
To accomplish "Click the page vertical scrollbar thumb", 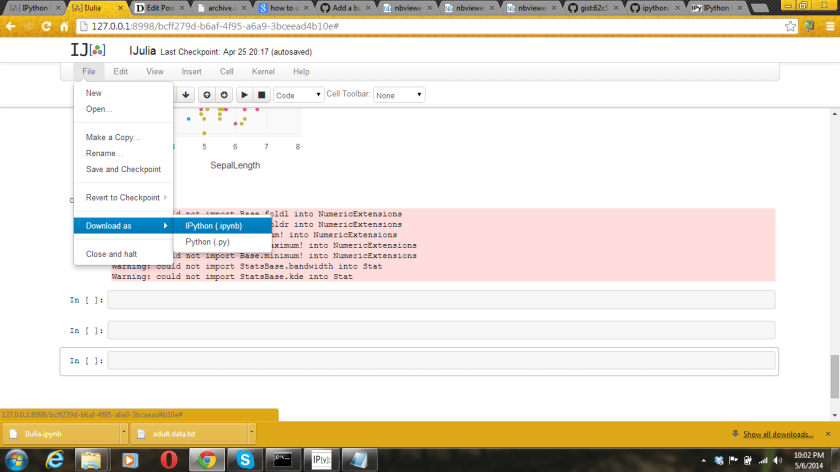I will (835, 376).
